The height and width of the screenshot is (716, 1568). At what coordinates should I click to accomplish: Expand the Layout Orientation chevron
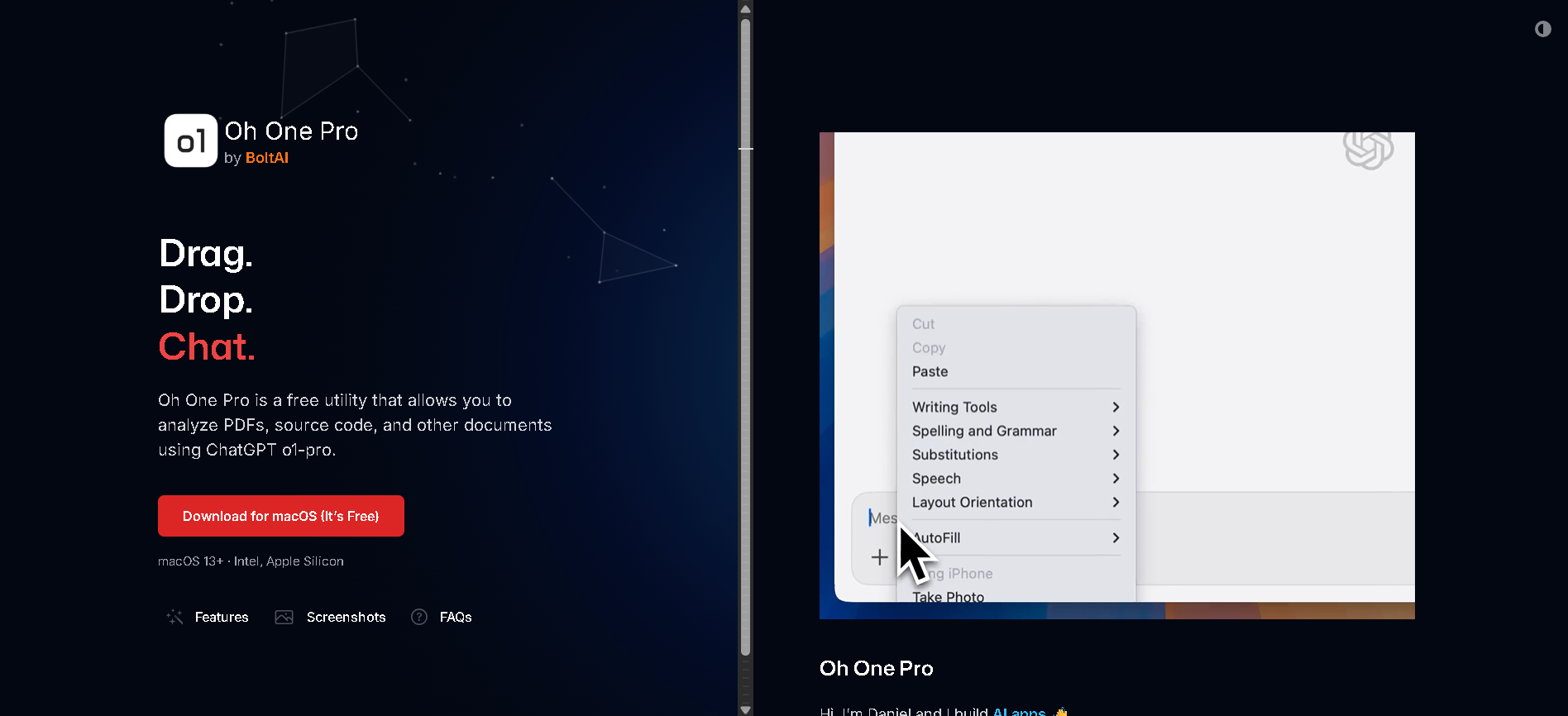pos(1116,503)
